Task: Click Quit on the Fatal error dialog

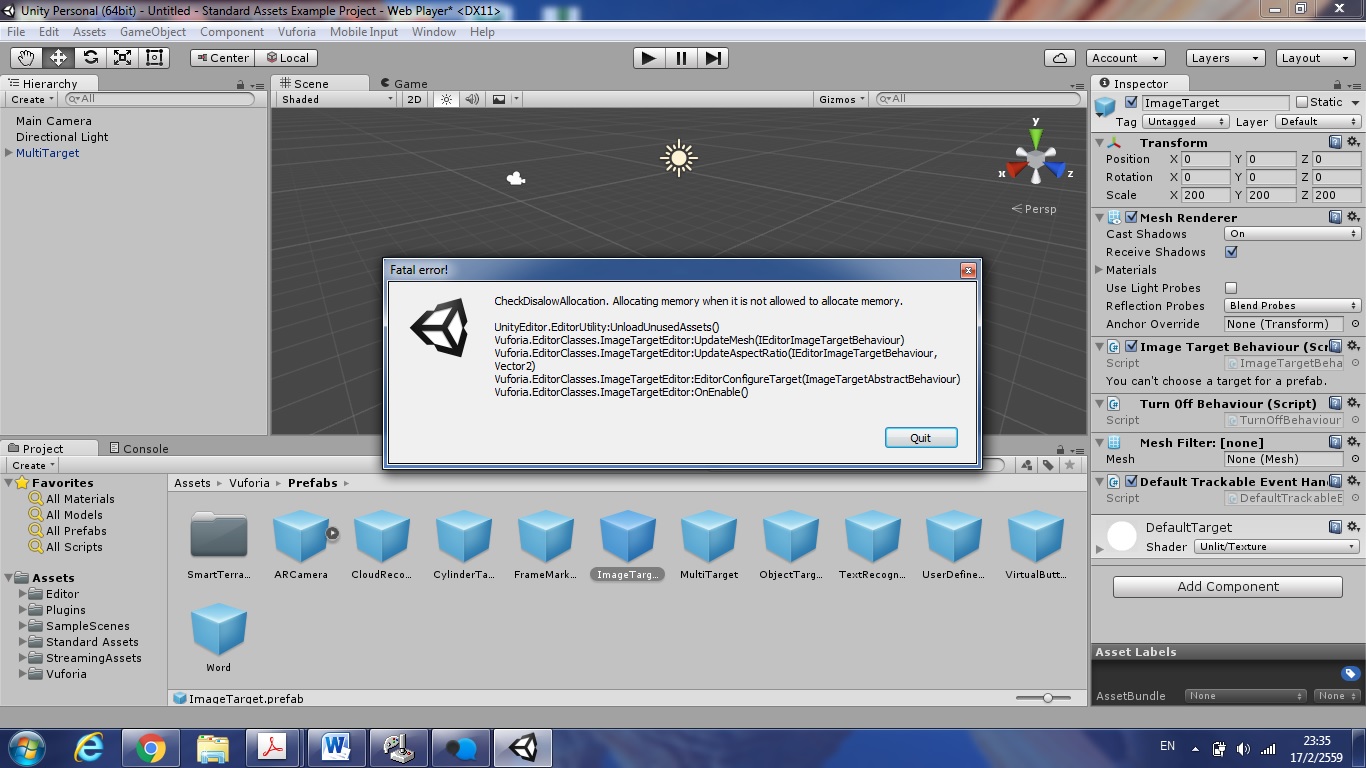Action: [920, 437]
